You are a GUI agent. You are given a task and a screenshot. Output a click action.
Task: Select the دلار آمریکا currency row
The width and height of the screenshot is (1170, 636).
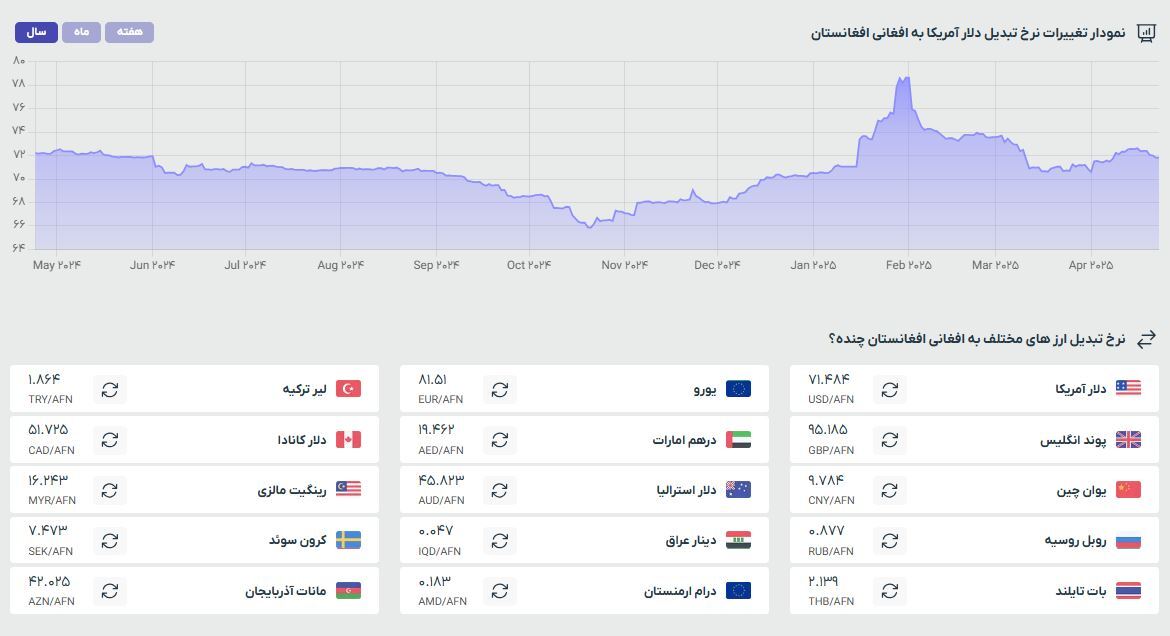[1000, 389]
